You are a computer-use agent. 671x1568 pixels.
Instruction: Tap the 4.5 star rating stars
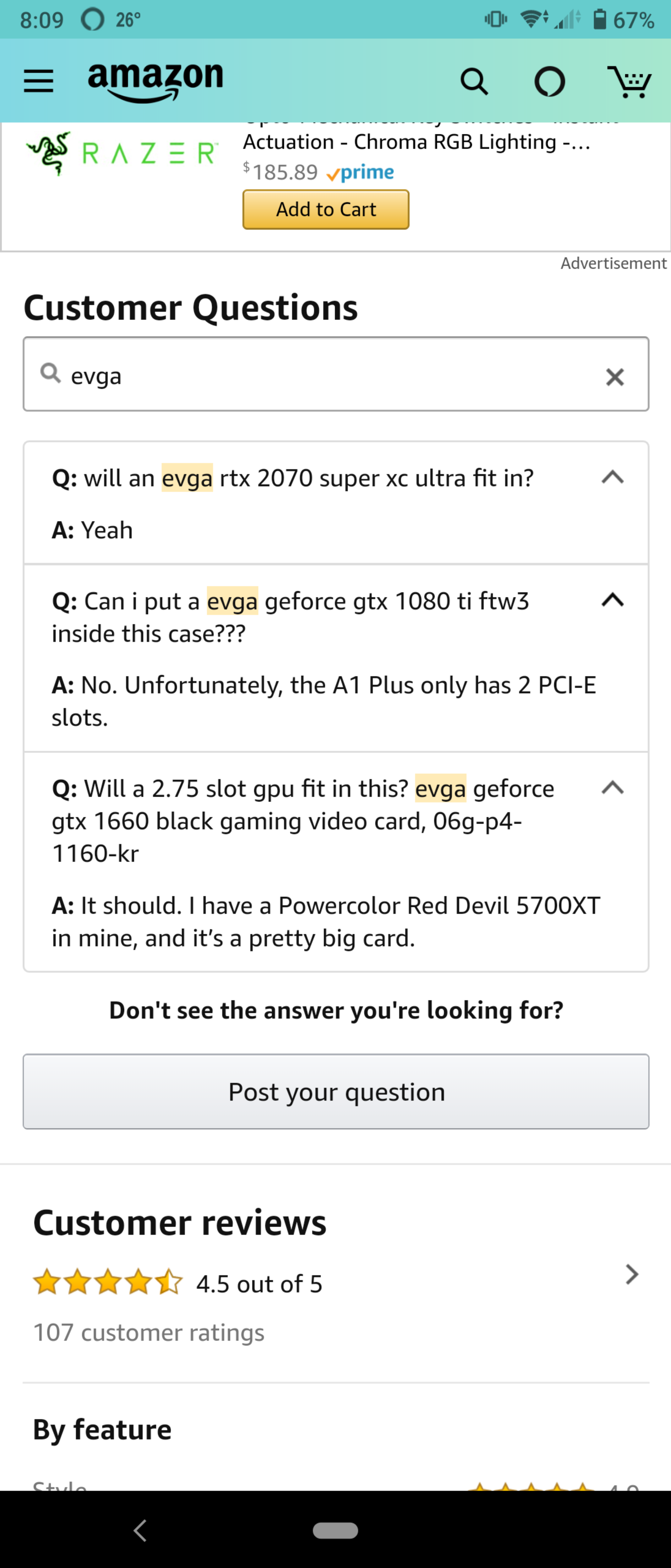(108, 1283)
